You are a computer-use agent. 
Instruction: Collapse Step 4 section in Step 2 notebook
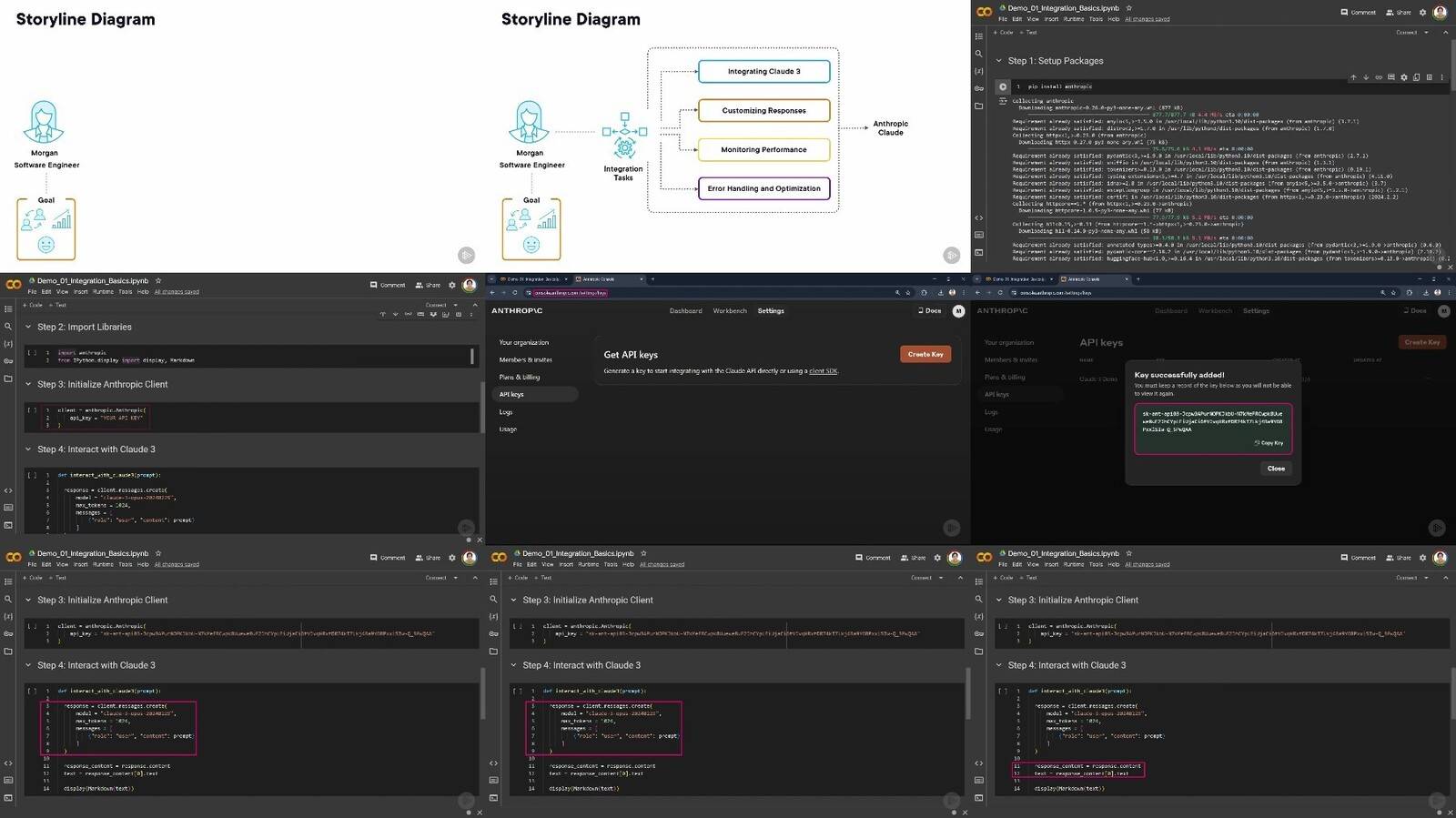(28, 449)
